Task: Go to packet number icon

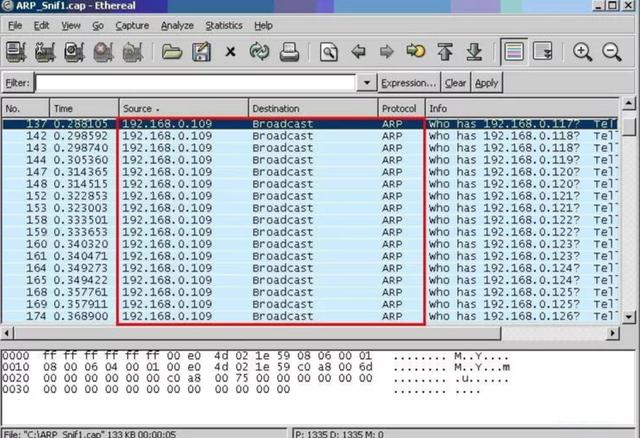Action: tap(416, 51)
